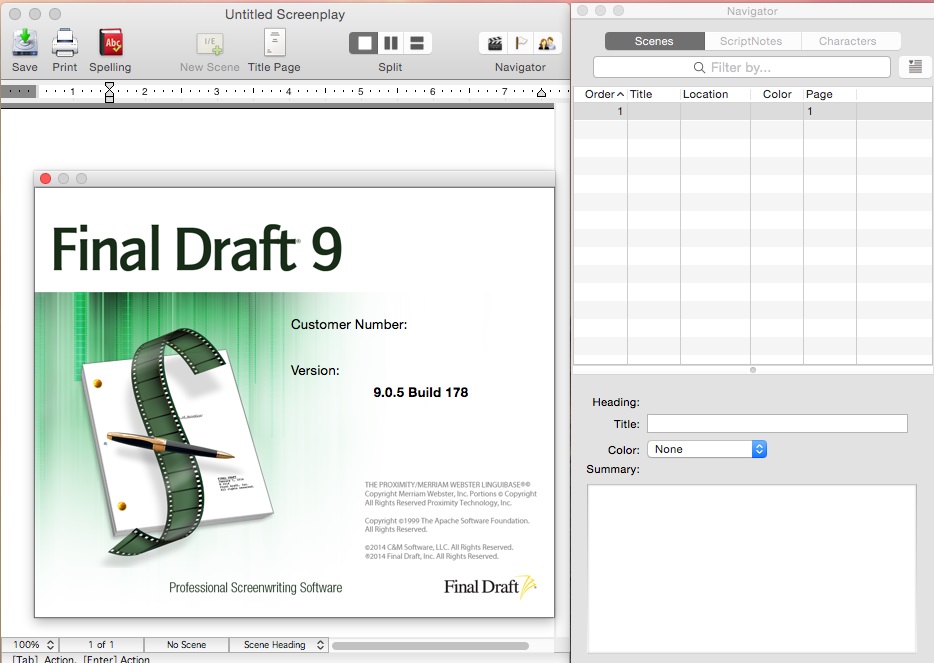
Task: Open the Title Page icon
Action: click(x=275, y=42)
